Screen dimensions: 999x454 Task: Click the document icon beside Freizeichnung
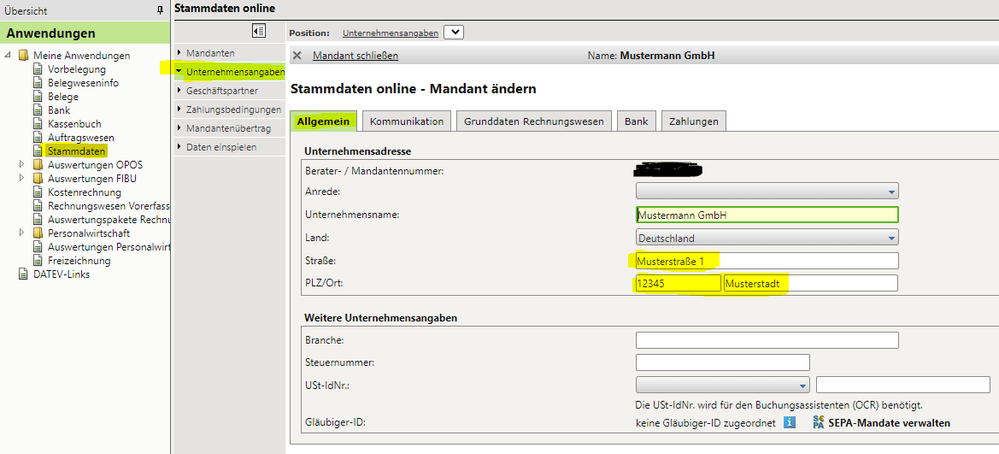(x=38, y=261)
